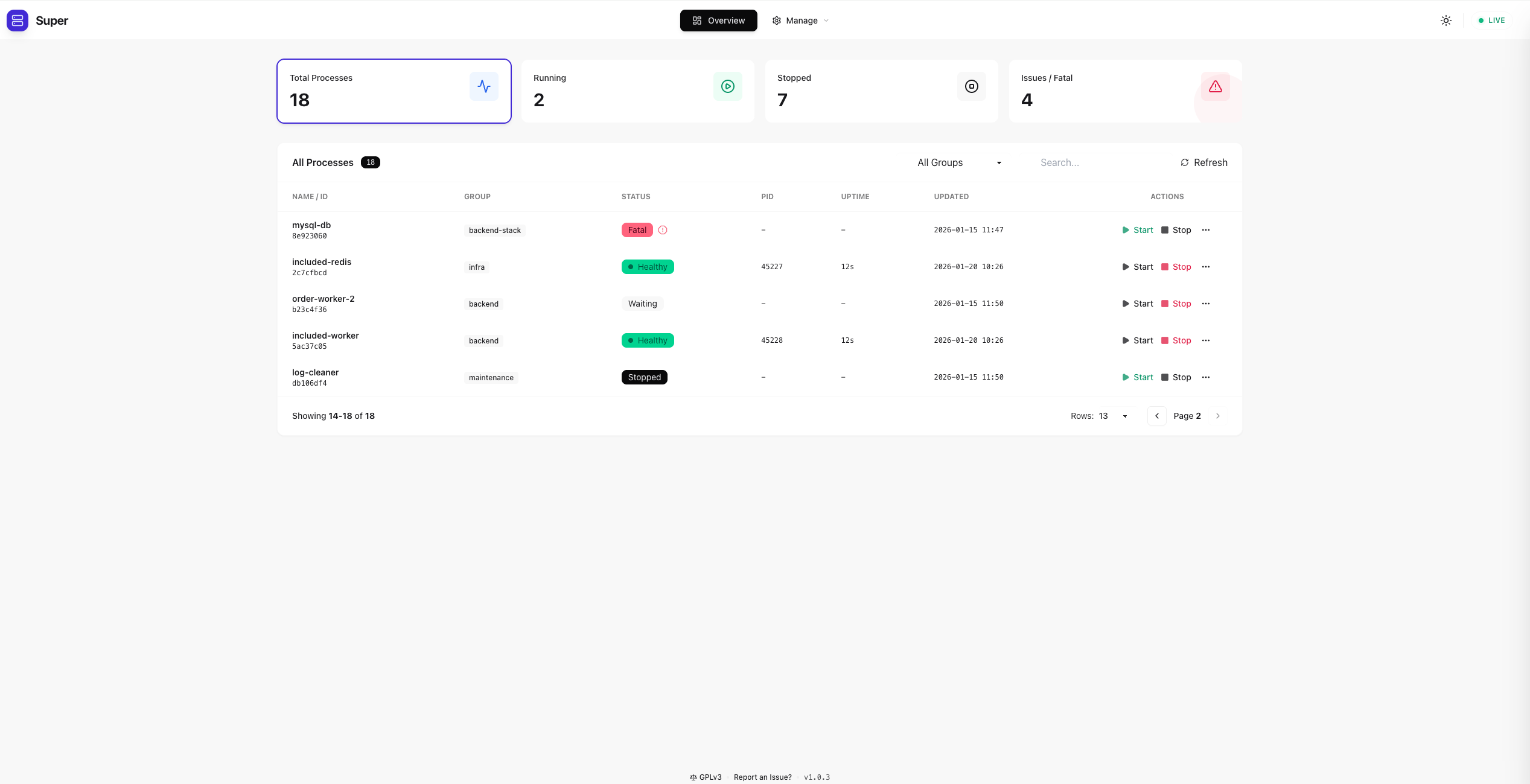The image size is (1530, 784).
Task: Click the All Processes count badge 18
Action: pyautogui.click(x=371, y=162)
